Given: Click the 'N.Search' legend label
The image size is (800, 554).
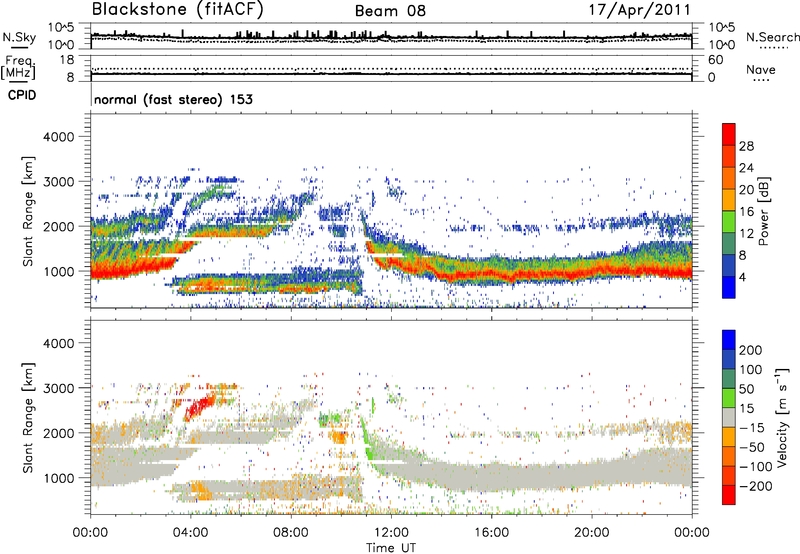Looking at the screenshot, I should 772,37.
